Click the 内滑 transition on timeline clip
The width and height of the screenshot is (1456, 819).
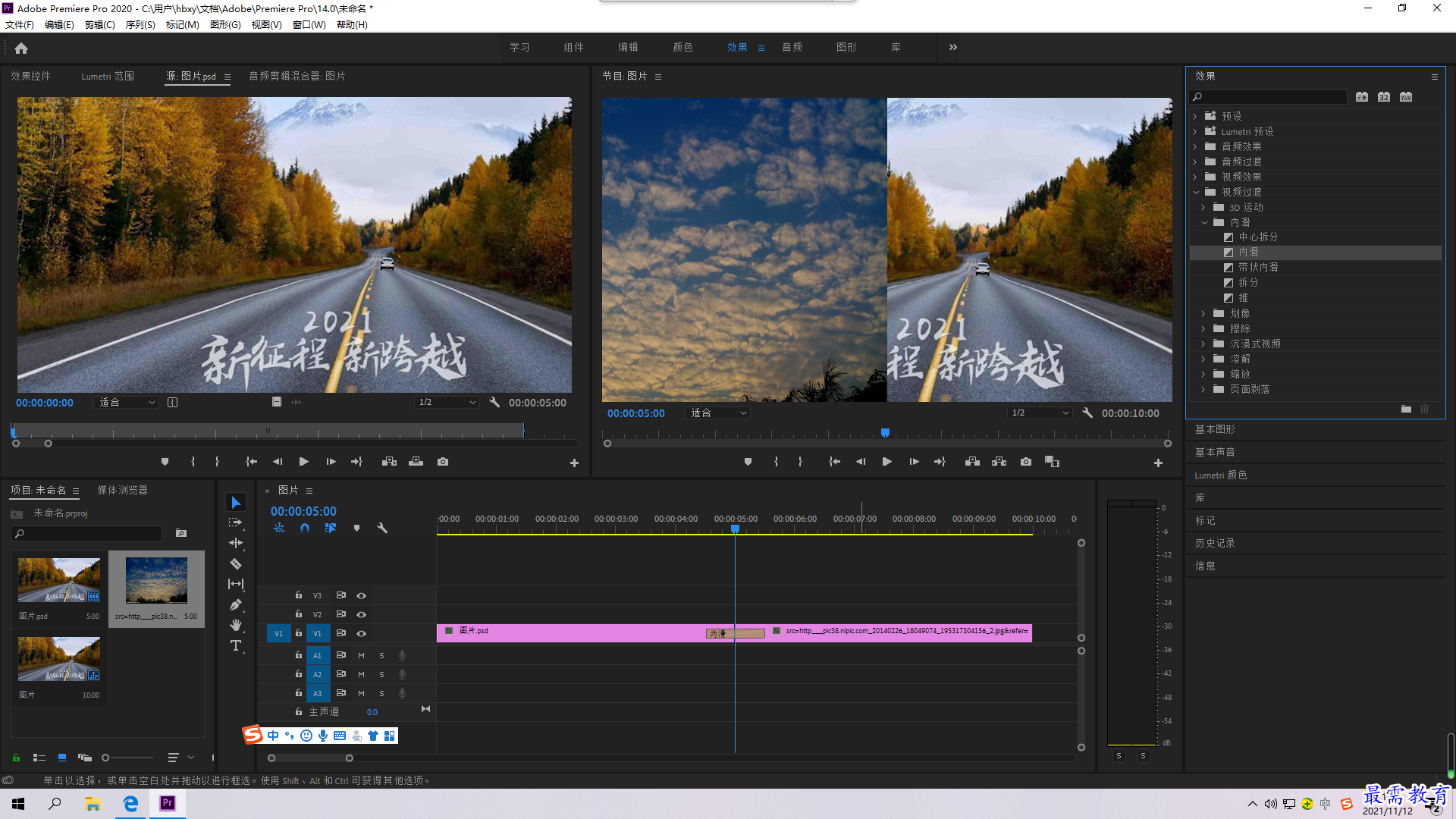(x=735, y=634)
